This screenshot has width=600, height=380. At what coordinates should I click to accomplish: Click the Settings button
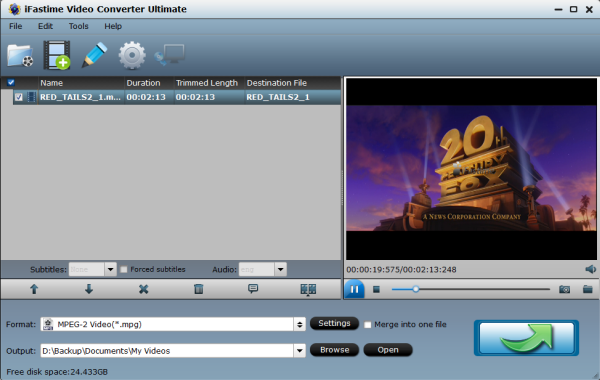[334, 323]
